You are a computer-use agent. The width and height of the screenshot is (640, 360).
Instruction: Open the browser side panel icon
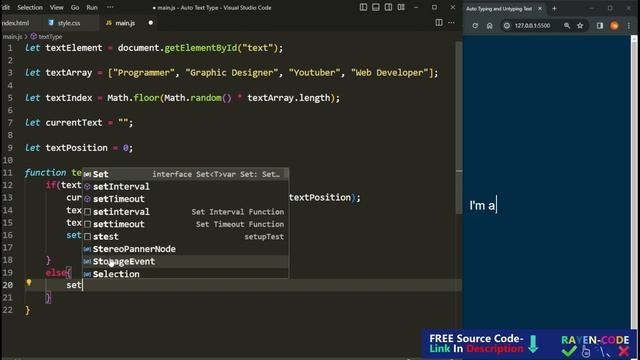600,25
